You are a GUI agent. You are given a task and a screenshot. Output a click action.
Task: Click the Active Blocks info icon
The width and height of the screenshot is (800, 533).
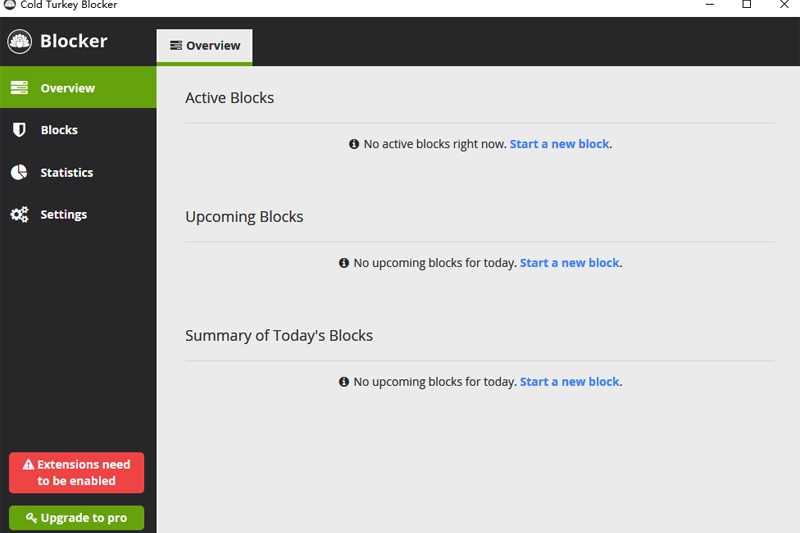(x=354, y=144)
